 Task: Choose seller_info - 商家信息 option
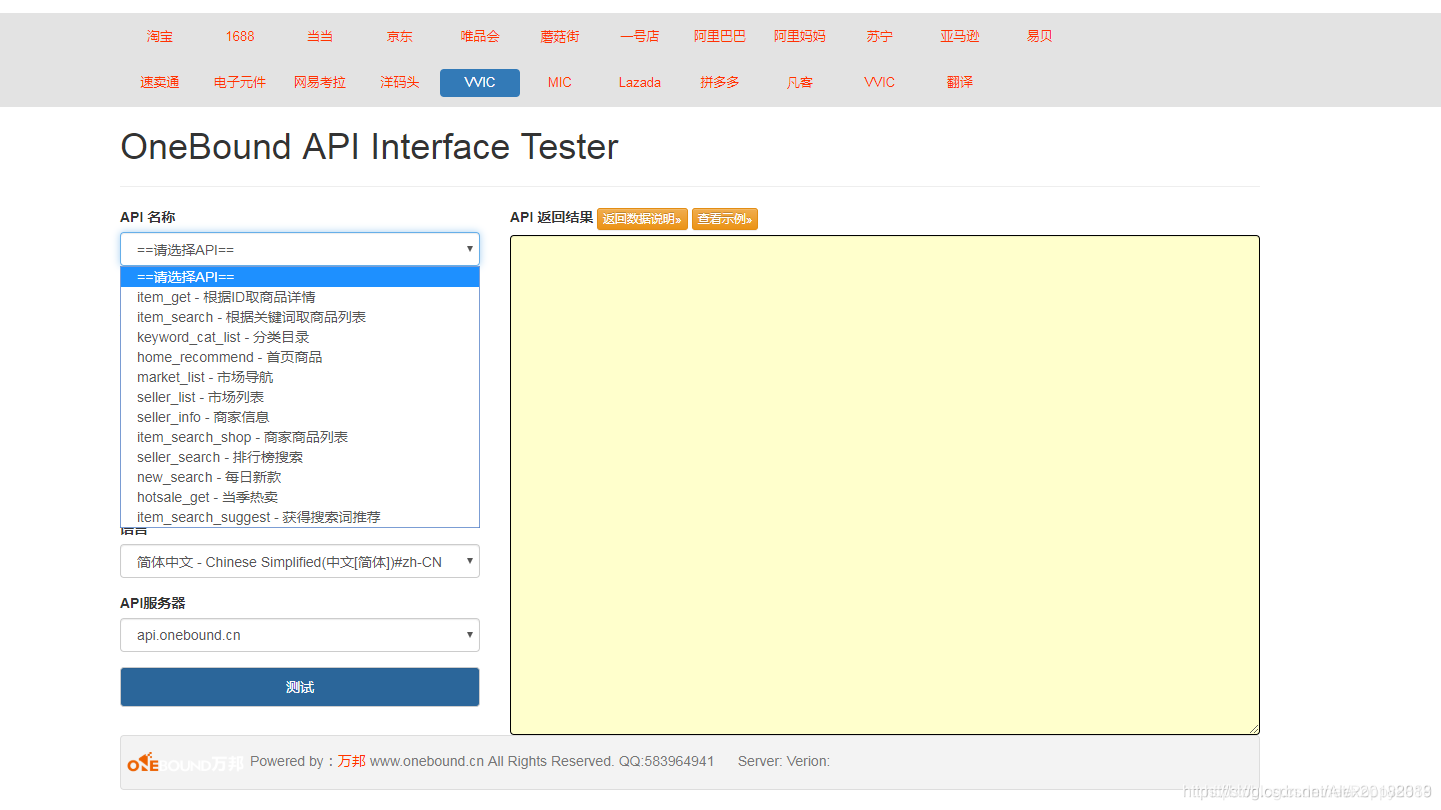tap(300, 417)
